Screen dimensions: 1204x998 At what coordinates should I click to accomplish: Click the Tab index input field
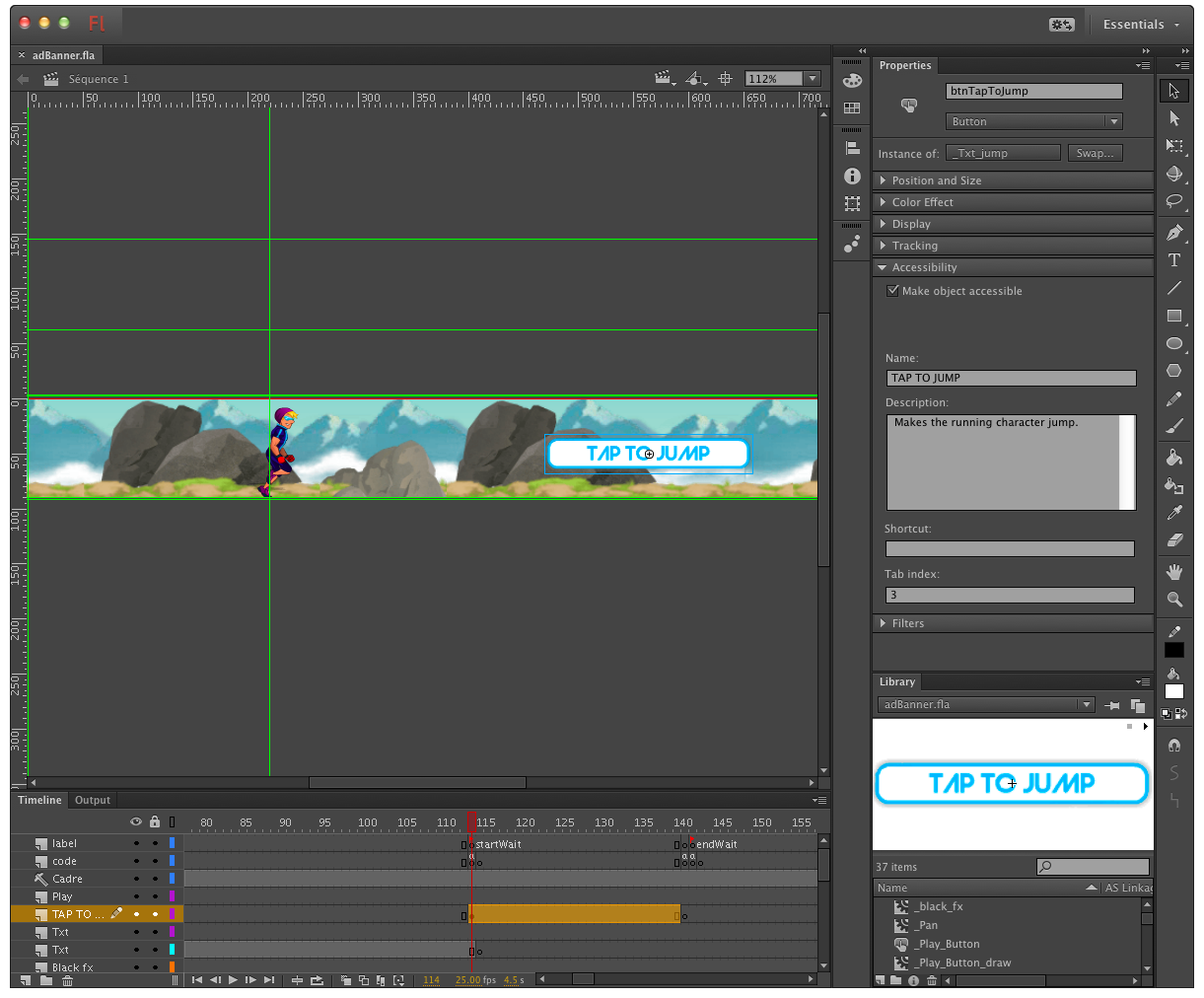pyautogui.click(x=1010, y=595)
